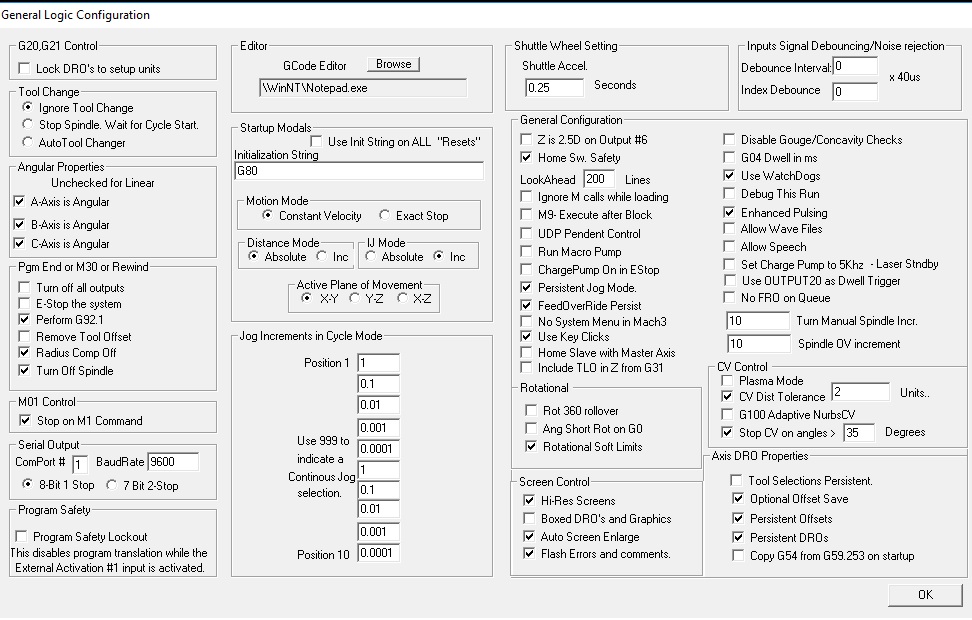Toggle Stop on M1 Command
The height and width of the screenshot is (620, 972).
pos(25,420)
